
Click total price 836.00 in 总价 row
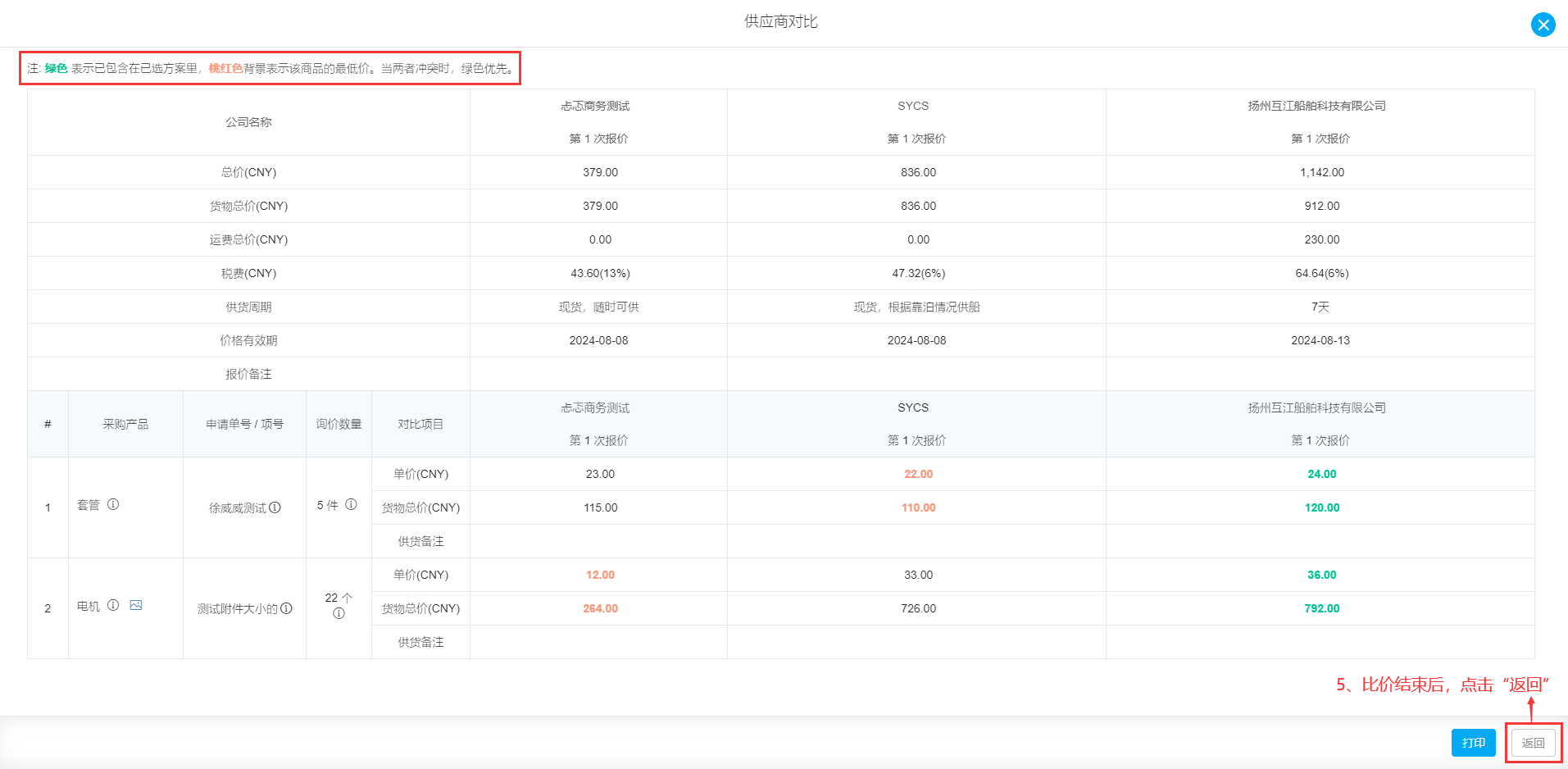pos(918,172)
